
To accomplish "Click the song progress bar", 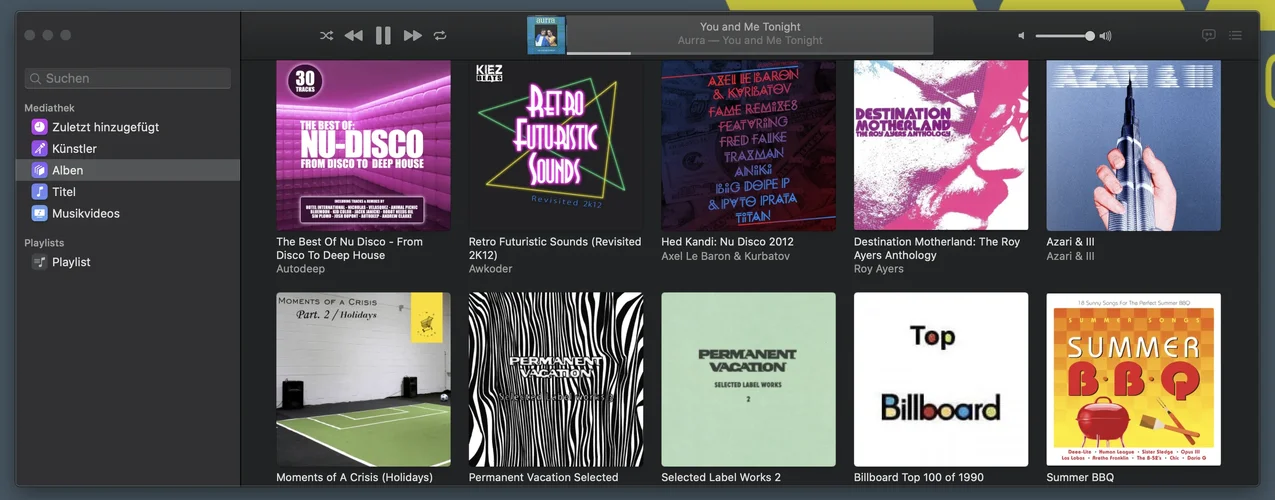I will point(750,53).
